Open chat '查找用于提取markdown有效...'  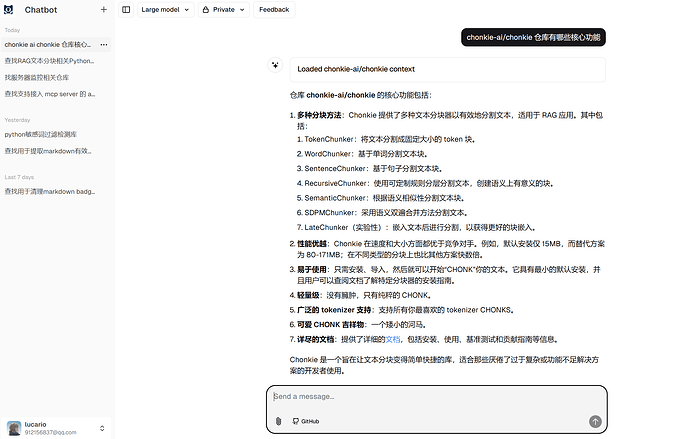tap(48, 151)
